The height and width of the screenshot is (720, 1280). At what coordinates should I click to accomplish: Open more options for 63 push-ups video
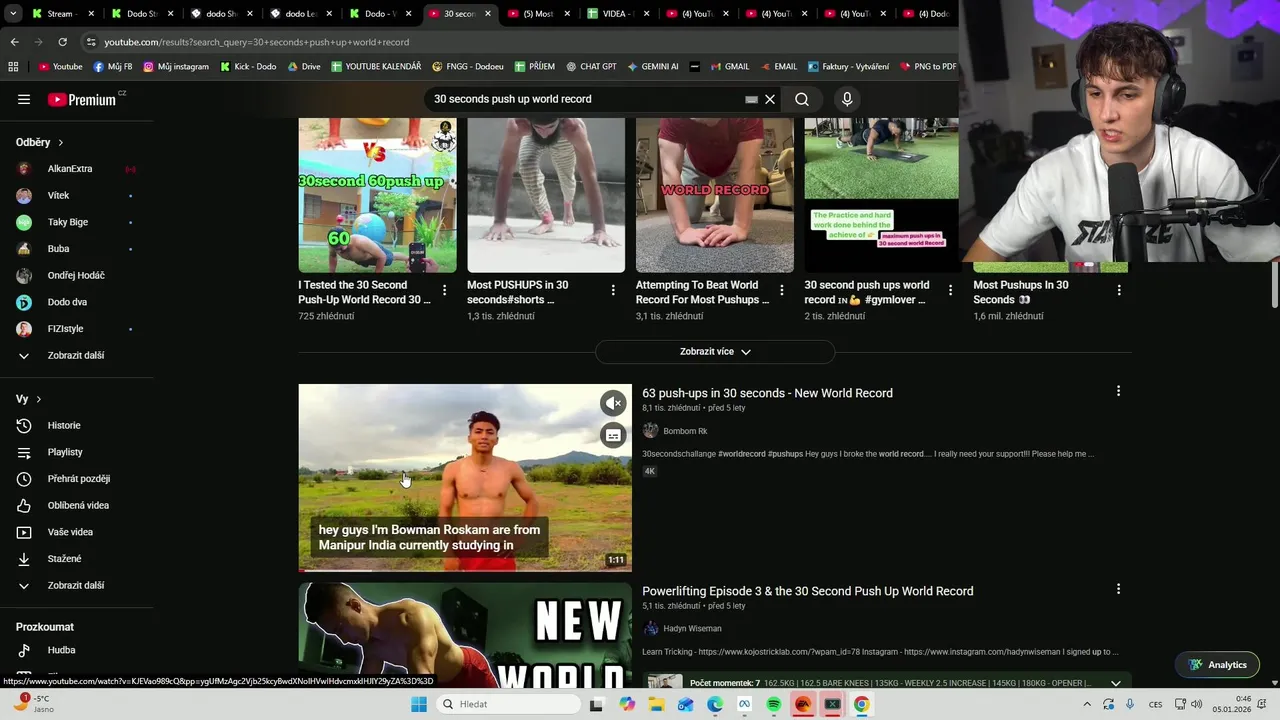coord(1118,391)
